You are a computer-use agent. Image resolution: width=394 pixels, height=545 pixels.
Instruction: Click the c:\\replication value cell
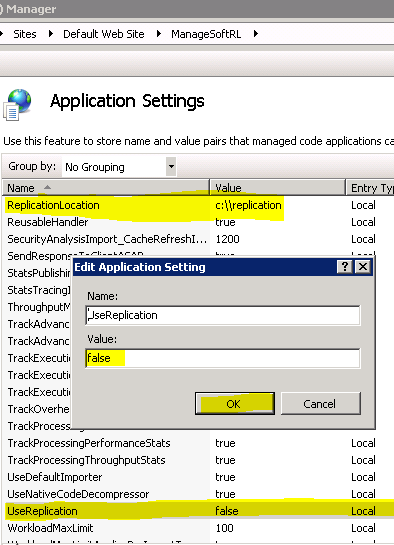(x=248, y=205)
